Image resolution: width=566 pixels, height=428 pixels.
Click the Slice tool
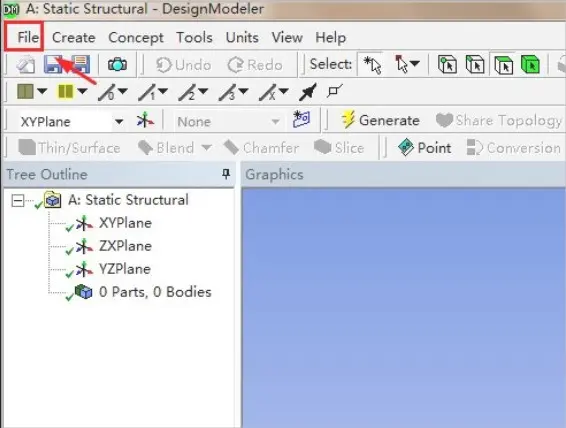click(339, 148)
